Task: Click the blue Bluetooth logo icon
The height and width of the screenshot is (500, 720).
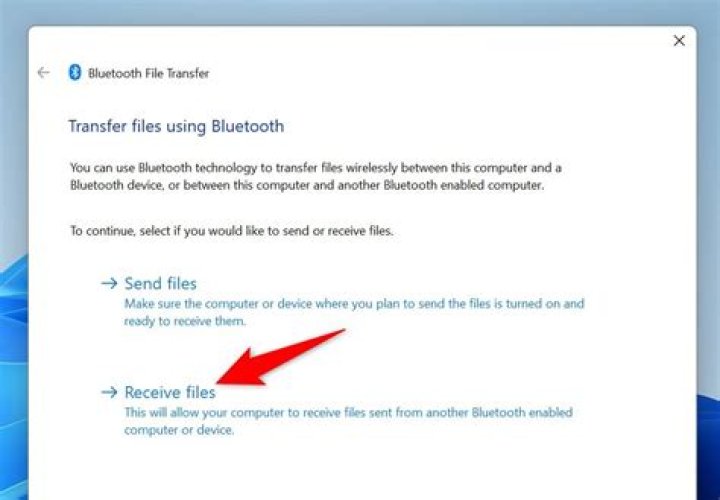Action: (x=75, y=73)
